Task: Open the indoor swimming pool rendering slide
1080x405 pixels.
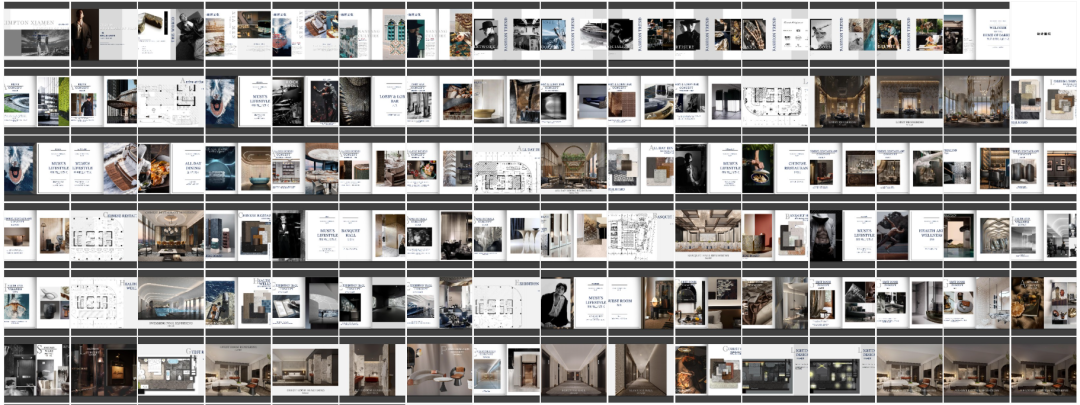Action: coord(170,301)
